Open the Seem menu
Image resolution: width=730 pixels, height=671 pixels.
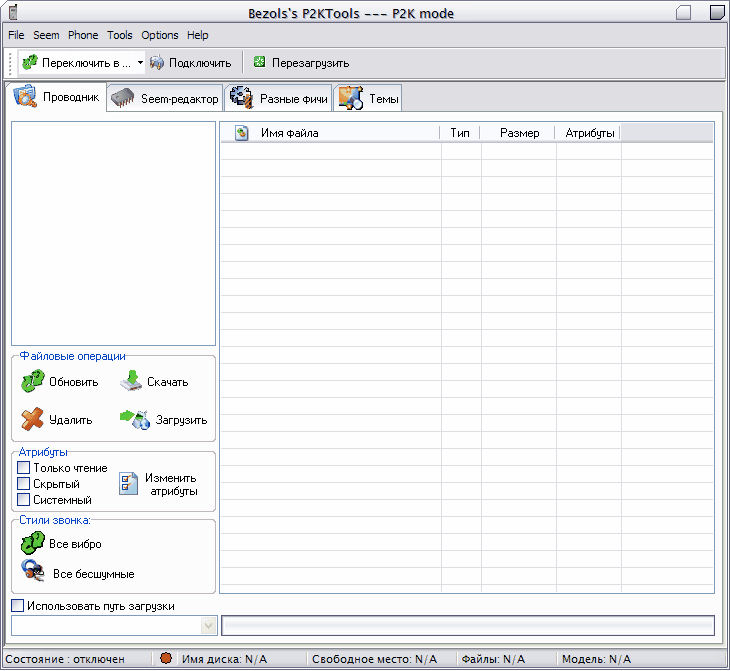[x=46, y=35]
